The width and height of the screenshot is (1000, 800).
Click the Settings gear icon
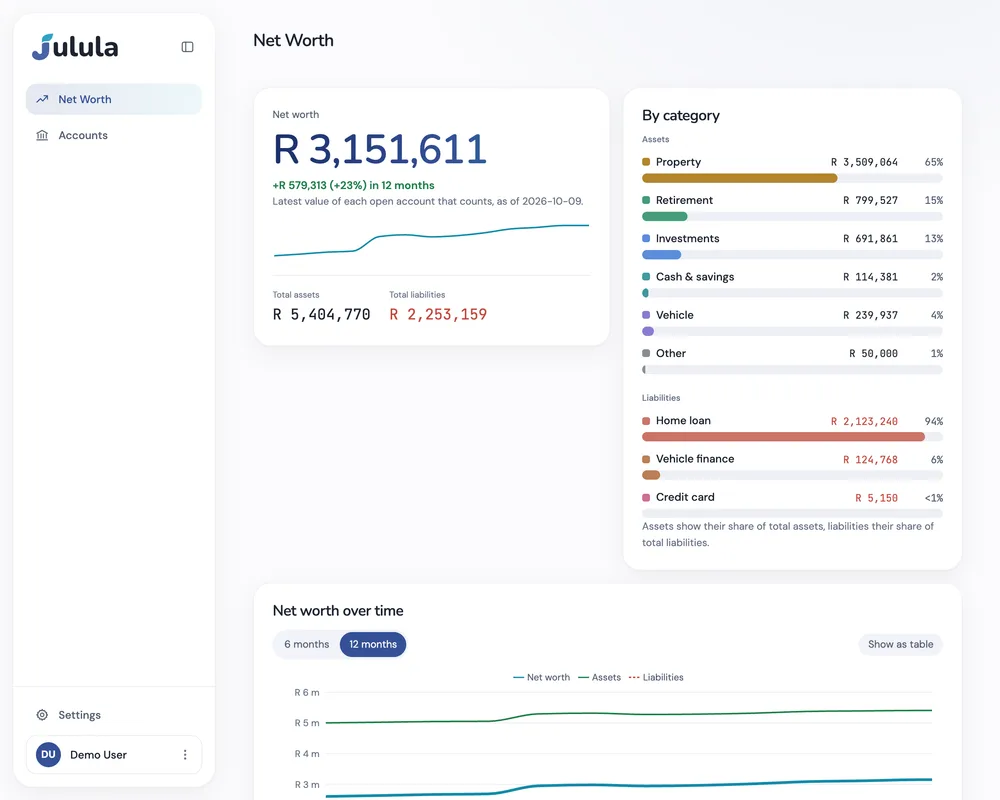42,715
